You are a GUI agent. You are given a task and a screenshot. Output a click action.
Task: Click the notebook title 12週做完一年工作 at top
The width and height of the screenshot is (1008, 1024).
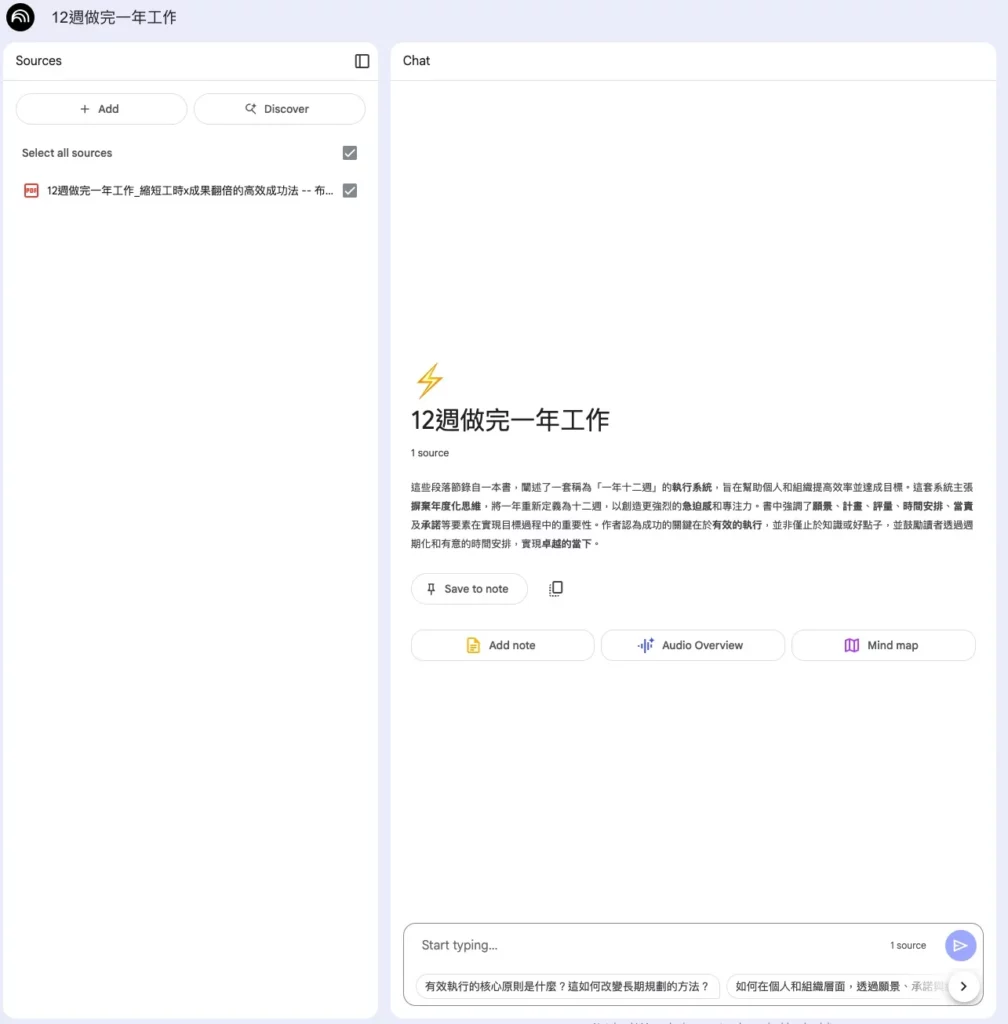click(x=114, y=18)
